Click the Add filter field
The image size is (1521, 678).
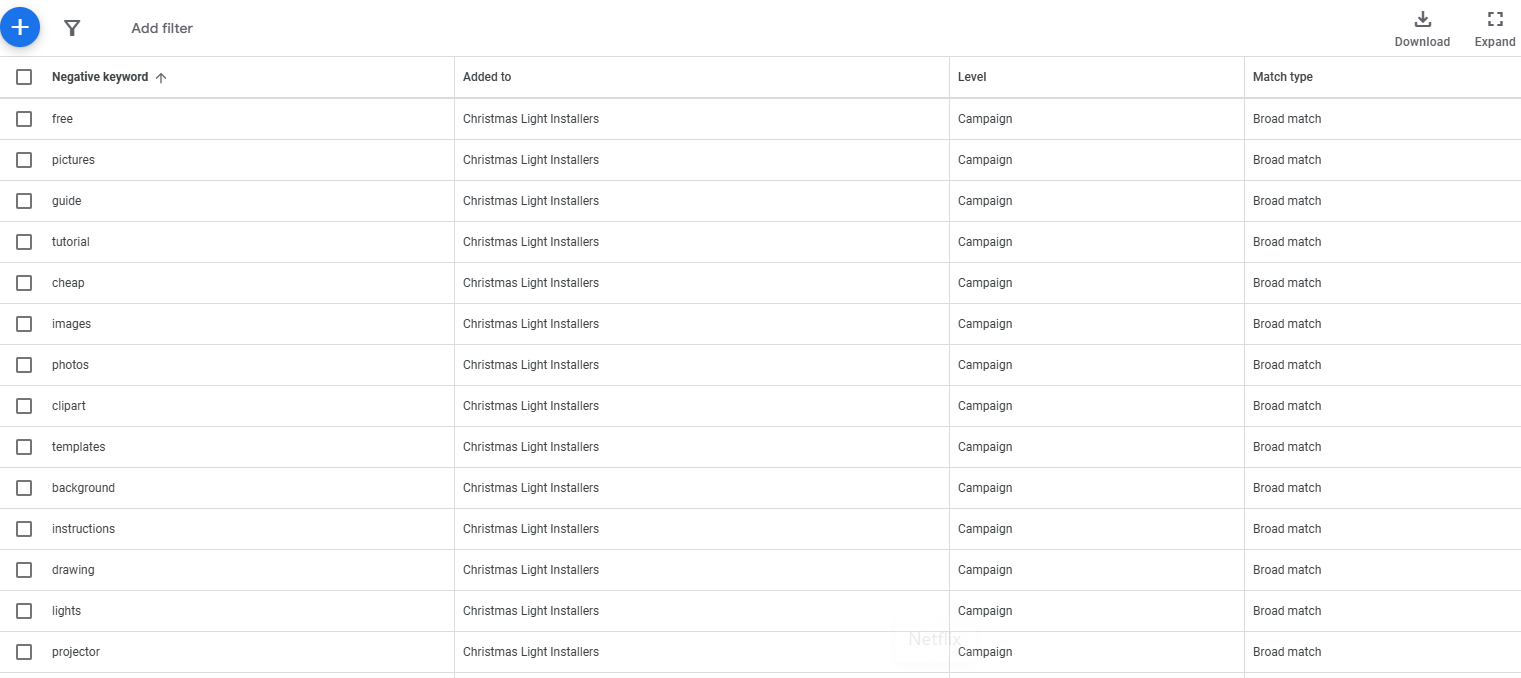(162, 28)
